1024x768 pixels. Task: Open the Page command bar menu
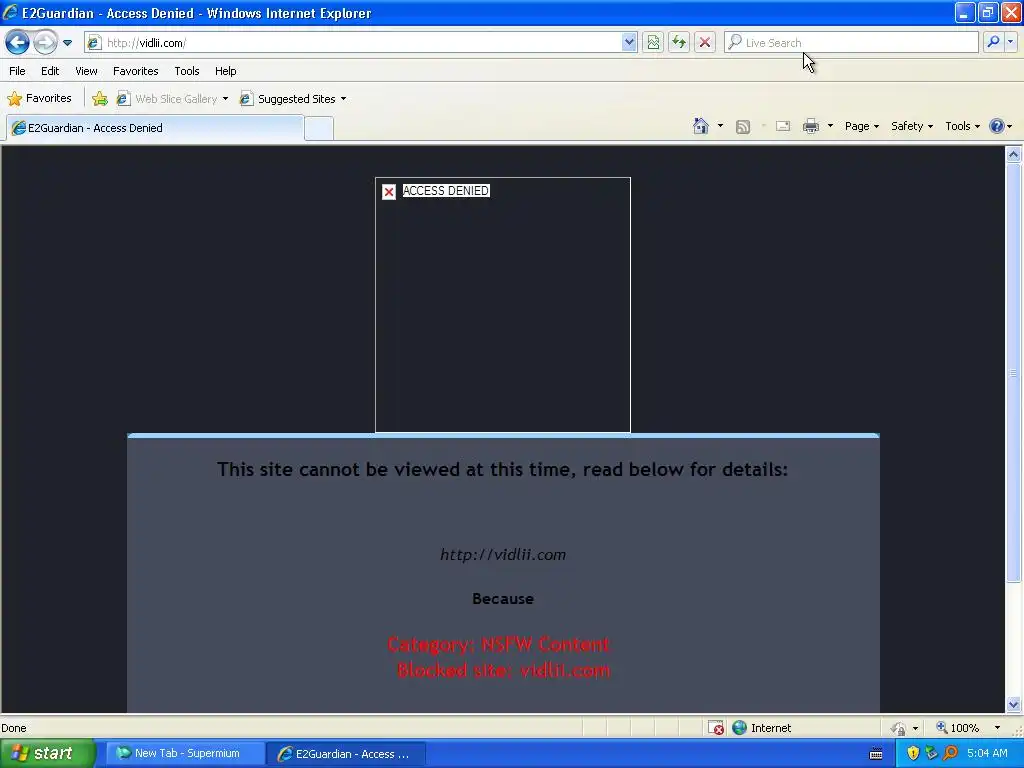tap(861, 126)
